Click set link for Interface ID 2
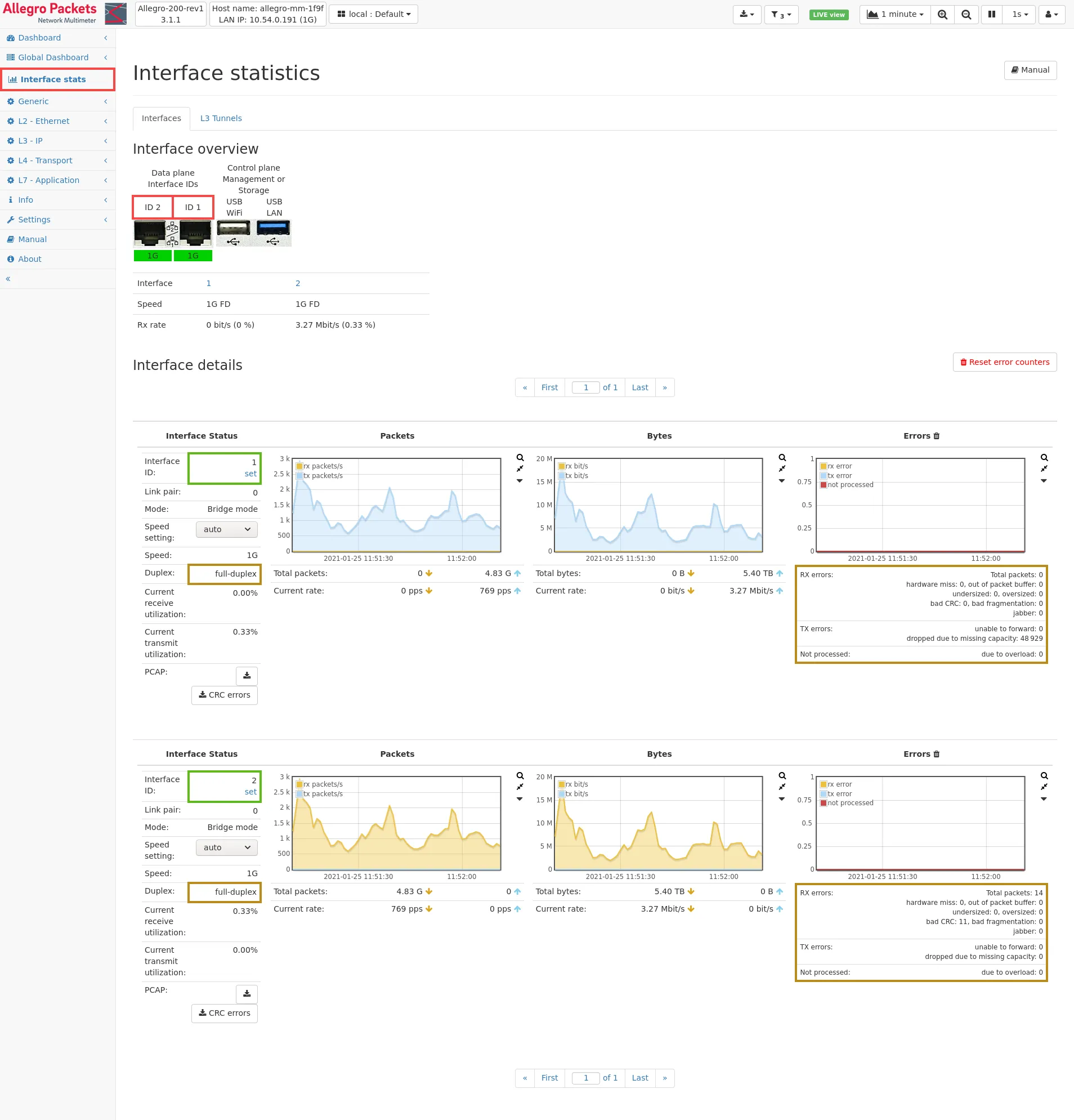 tap(250, 792)
